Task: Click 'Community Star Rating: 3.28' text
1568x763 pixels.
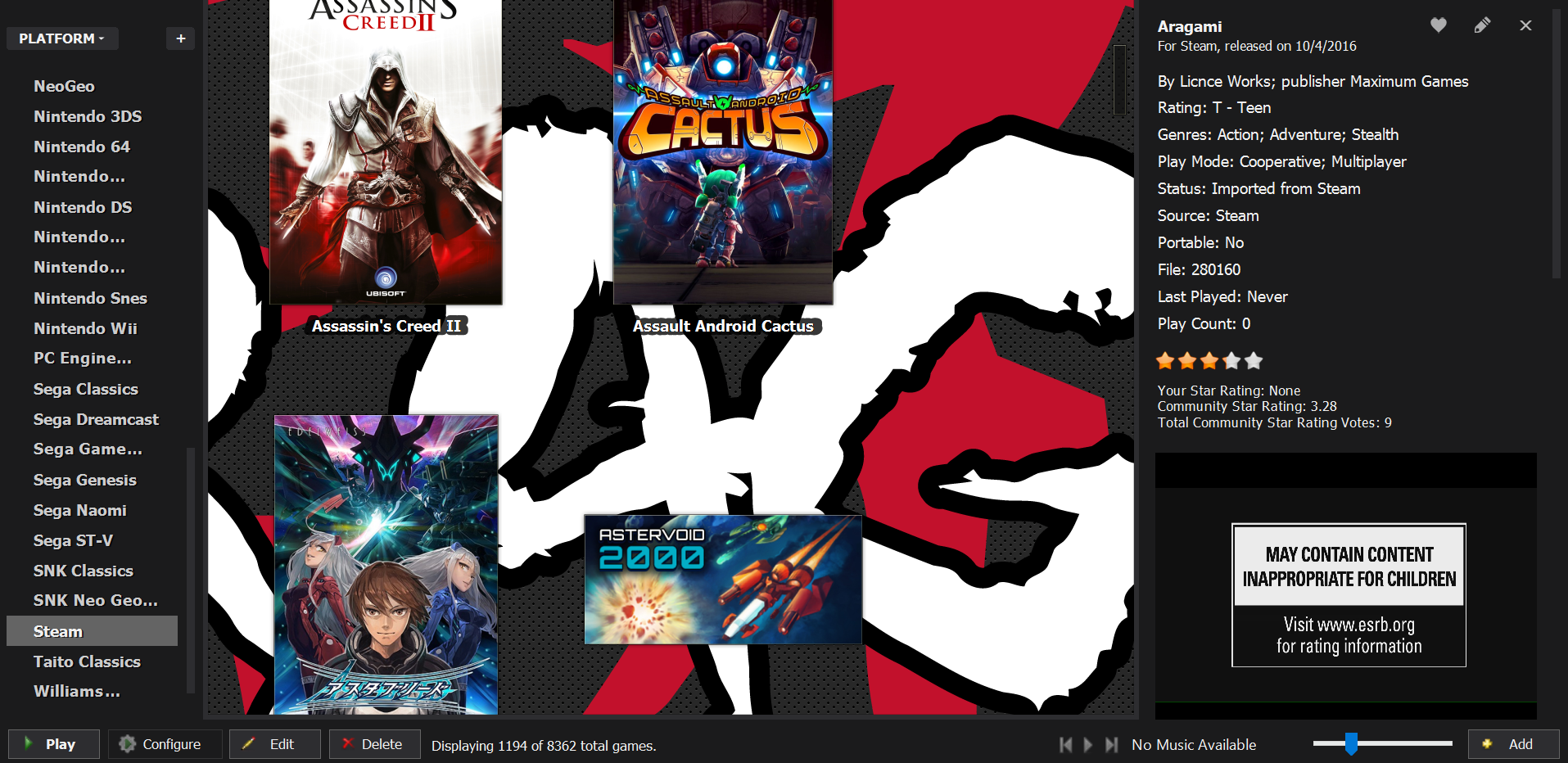Action: tap(1246, 407)
